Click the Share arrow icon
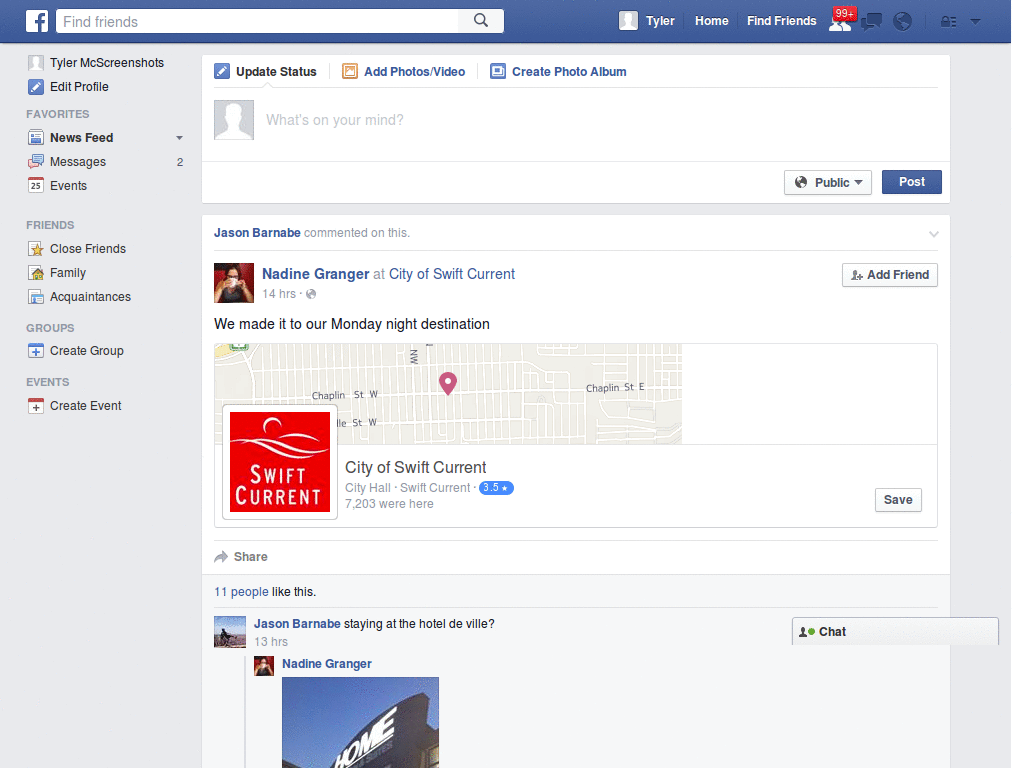1024x768 pixels. pos(221,556)
